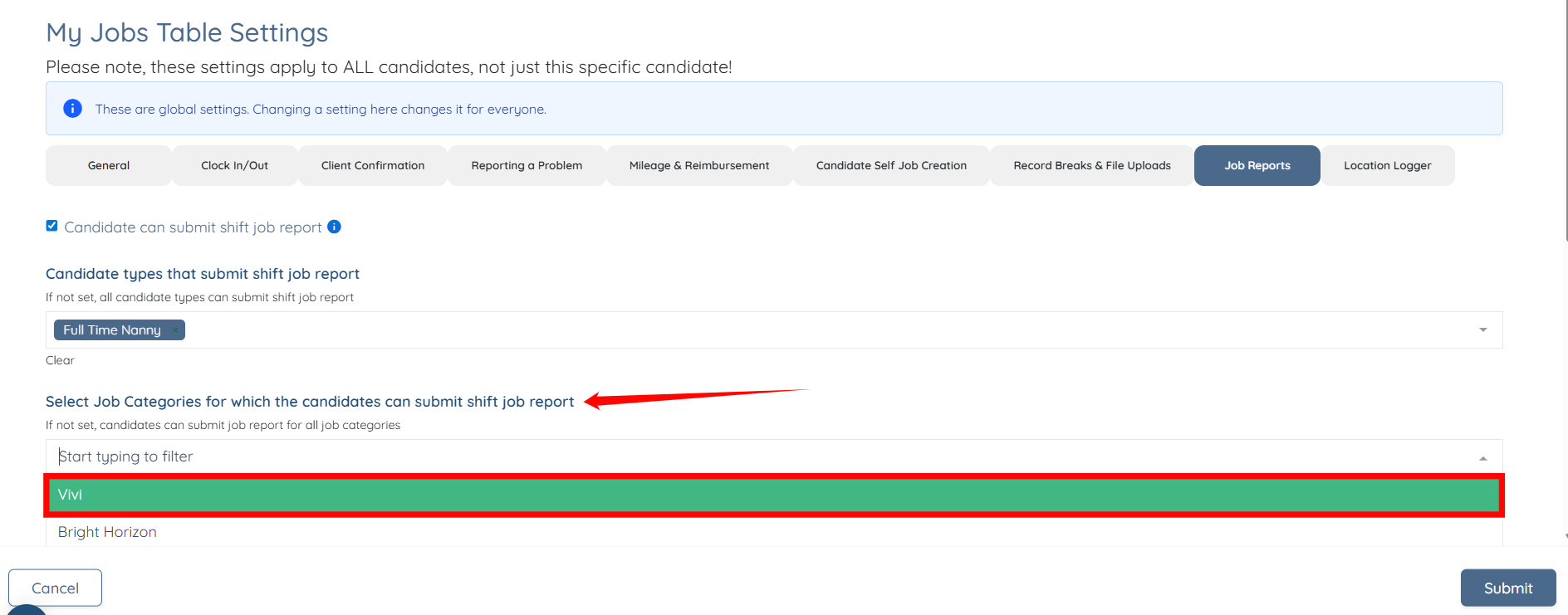Open Record Breaks & File Uploads tab
1568x615 pixels.
coord(1092,165)
